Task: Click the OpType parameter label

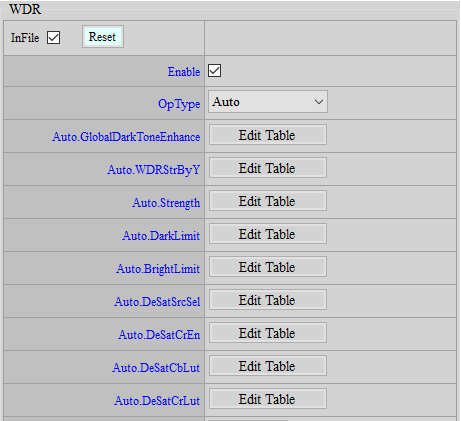Action: (179, 104)
